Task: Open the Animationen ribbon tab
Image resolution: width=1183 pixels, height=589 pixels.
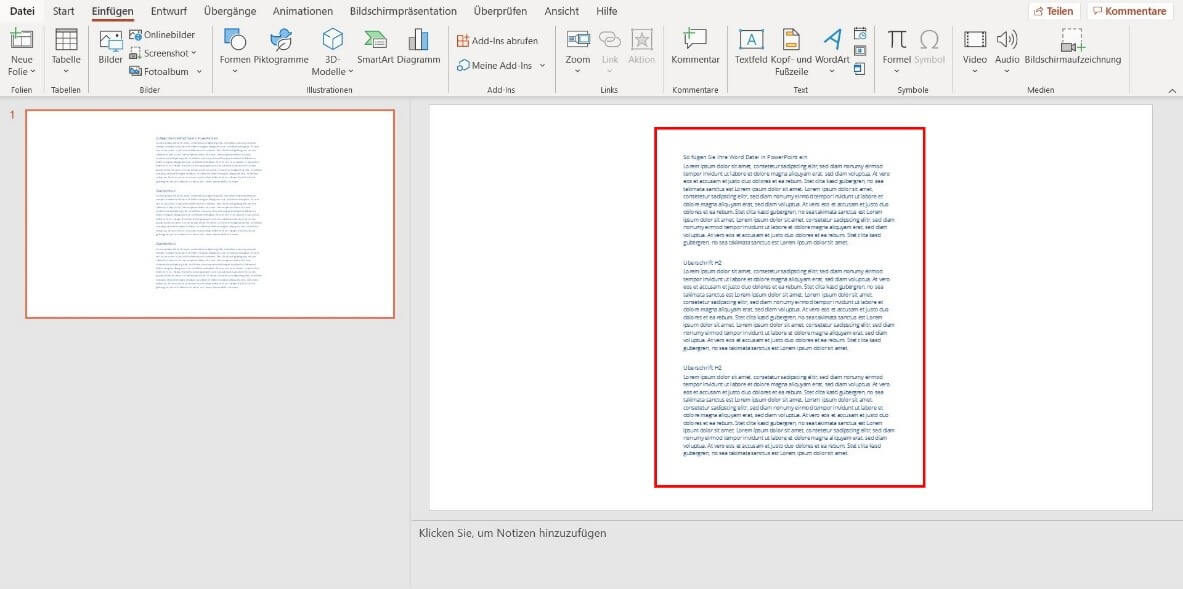Action: click(x=302, y=11)
